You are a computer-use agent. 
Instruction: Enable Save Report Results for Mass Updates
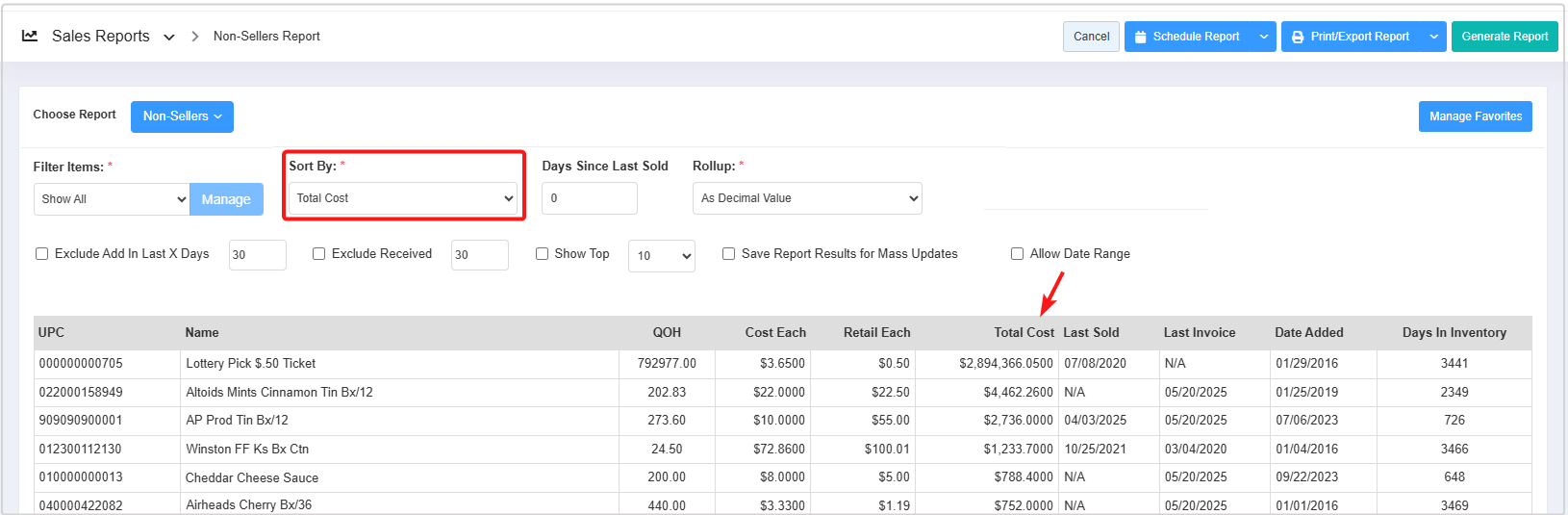[x=729, y=254]
